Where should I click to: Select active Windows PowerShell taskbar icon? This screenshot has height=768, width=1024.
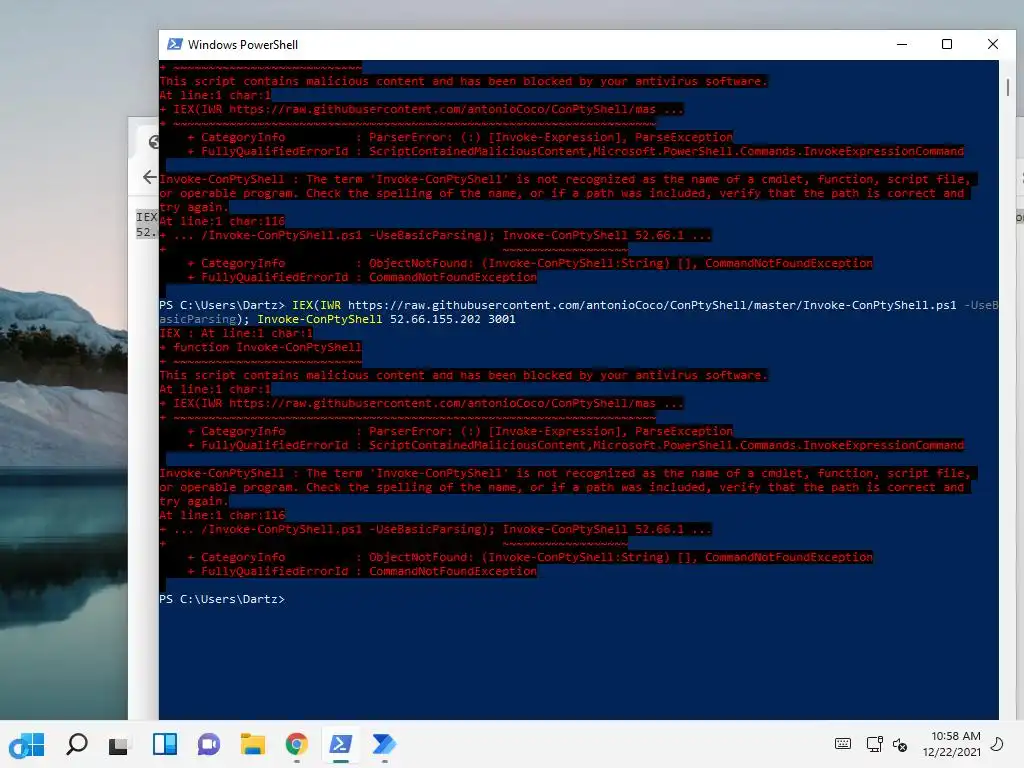tap(340, 744)
